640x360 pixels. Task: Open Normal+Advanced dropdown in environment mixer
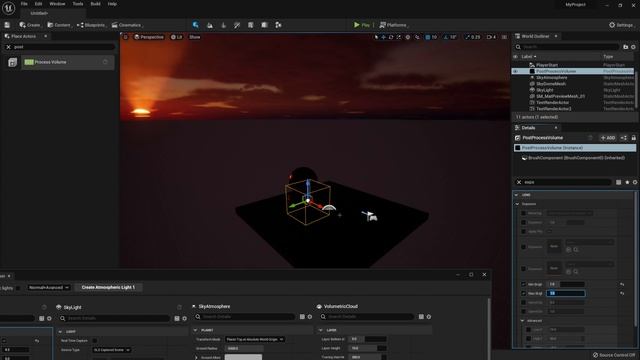49,287
